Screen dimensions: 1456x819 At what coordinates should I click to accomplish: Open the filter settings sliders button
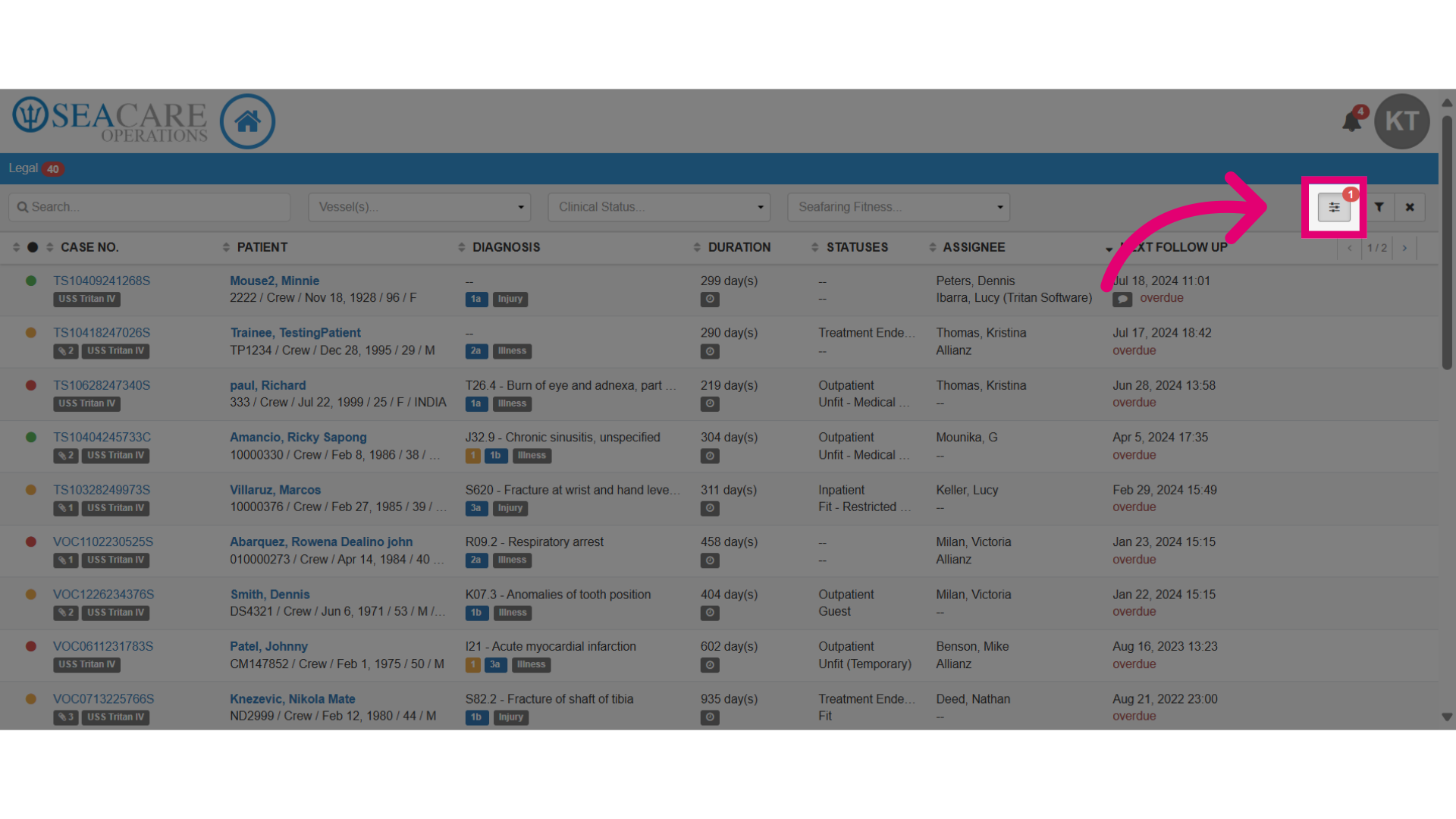click(1334, 207)
